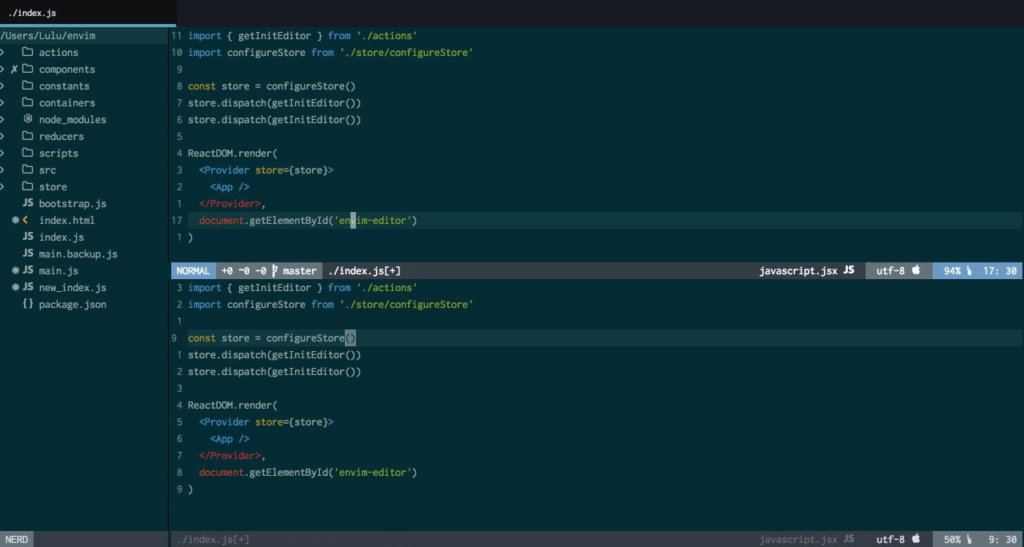Click the Apple icon in upper statusline
Image resolution: width=1024 pixels, height=547 pixels.
point(915,271)
